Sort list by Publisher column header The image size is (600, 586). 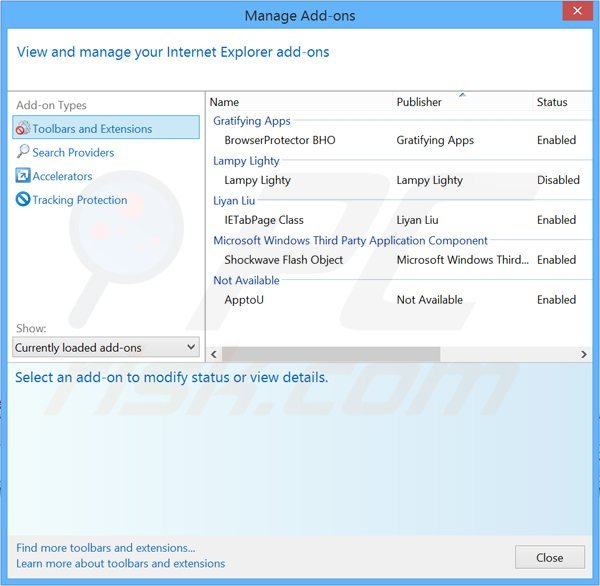419,102
